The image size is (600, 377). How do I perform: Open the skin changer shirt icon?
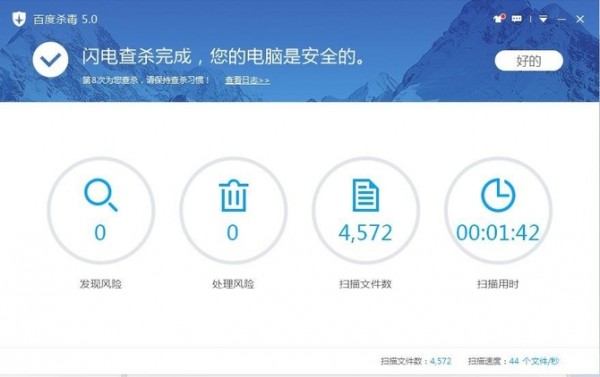coord(499,18)
